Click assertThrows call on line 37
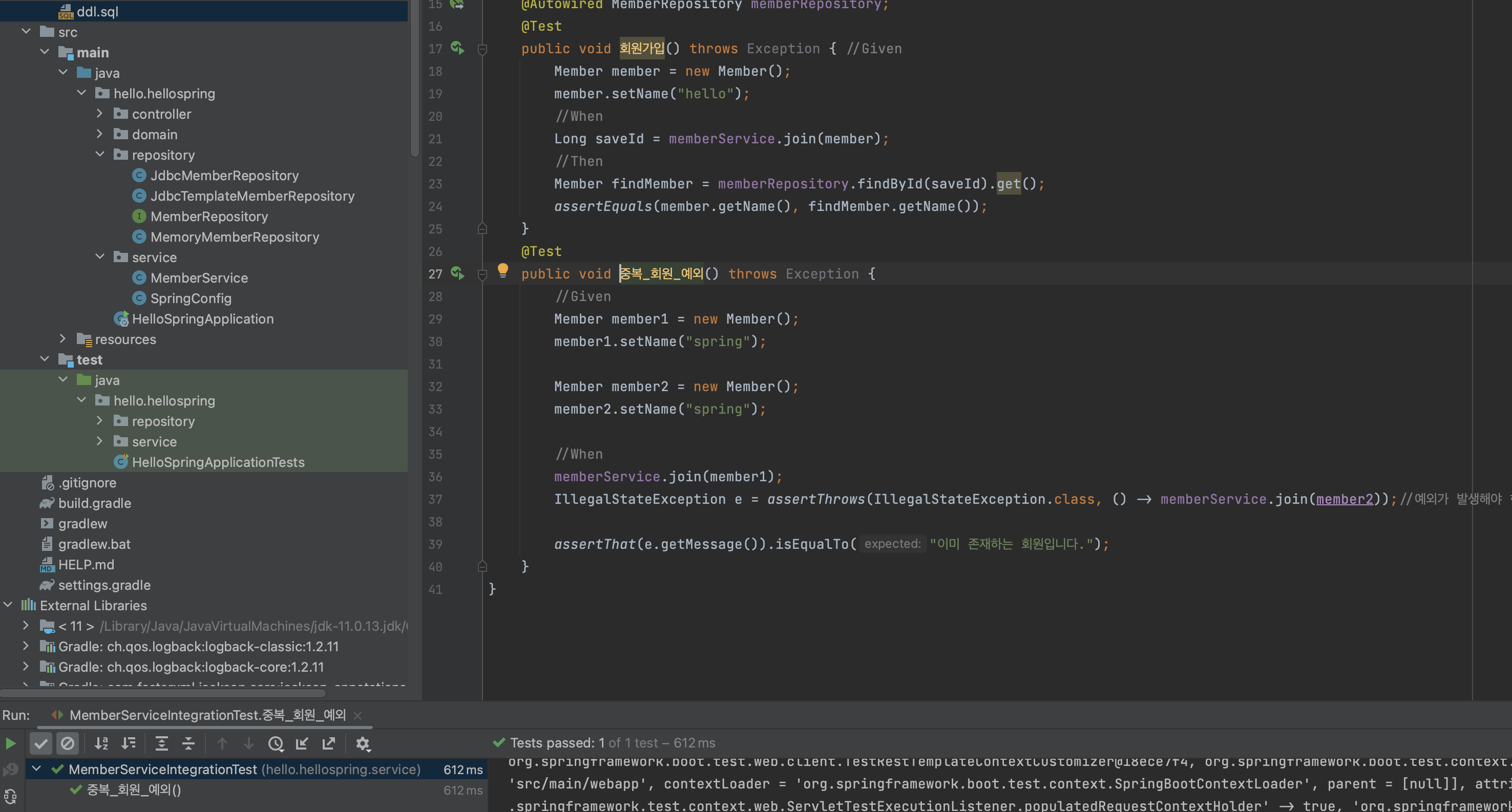This screenshot has height=812, width=1512. (816, 499)
